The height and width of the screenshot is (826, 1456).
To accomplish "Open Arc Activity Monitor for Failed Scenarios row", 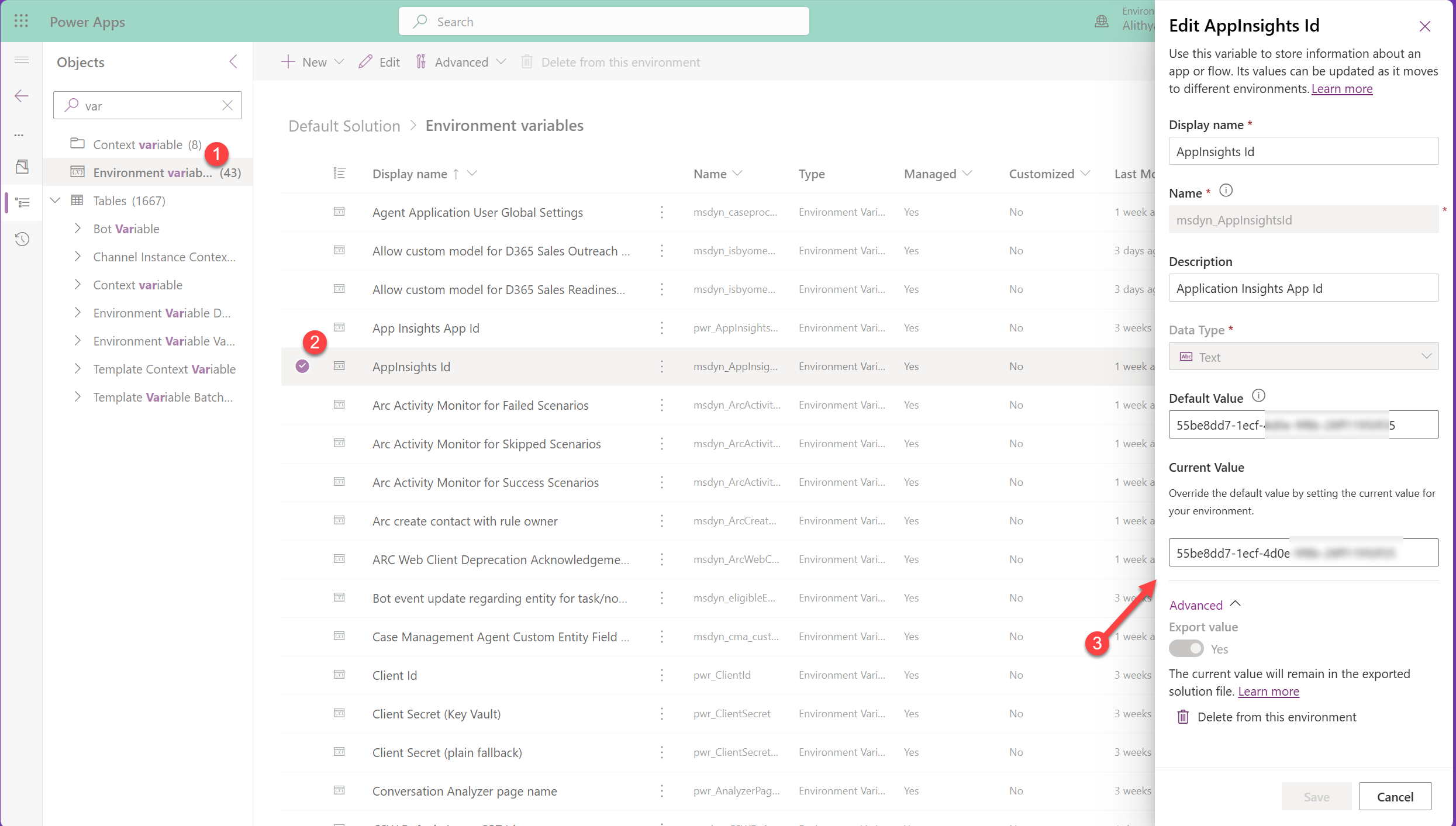I will point(480,405).
